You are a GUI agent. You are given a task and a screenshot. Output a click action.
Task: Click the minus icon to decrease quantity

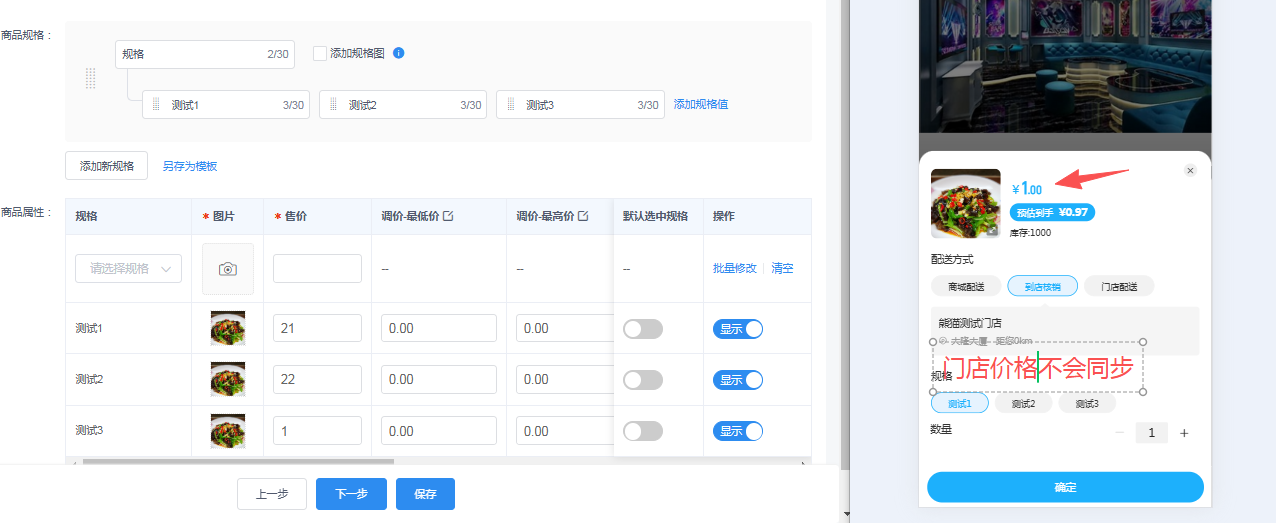coord(1119,433)
